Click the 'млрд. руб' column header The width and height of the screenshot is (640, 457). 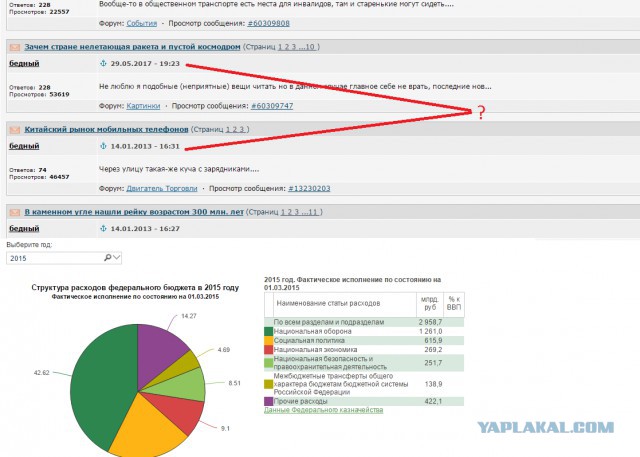(x=430, y=303)
